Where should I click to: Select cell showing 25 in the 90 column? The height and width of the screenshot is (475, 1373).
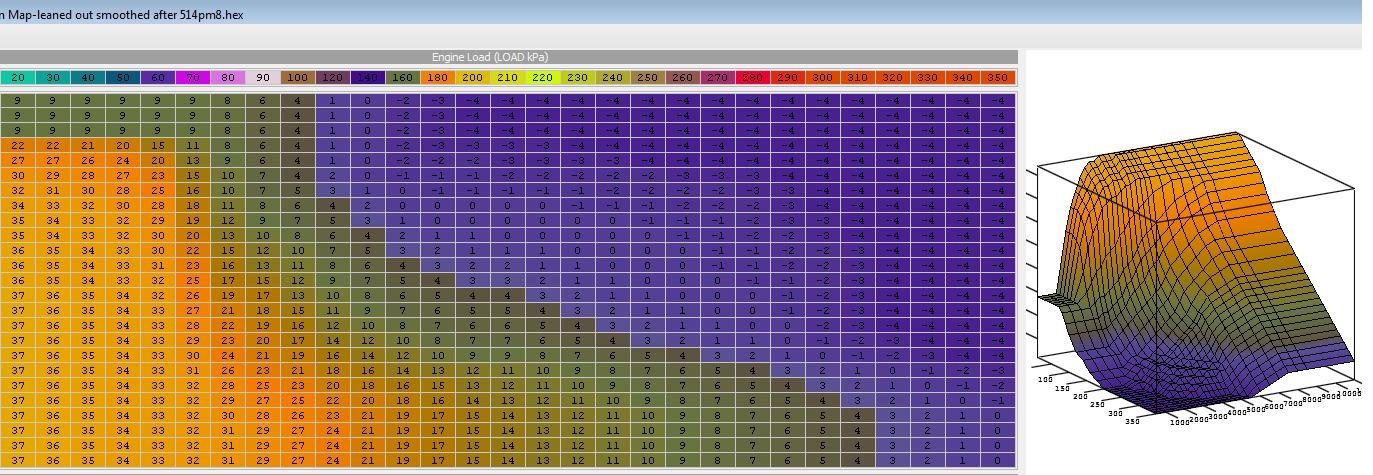262,385
